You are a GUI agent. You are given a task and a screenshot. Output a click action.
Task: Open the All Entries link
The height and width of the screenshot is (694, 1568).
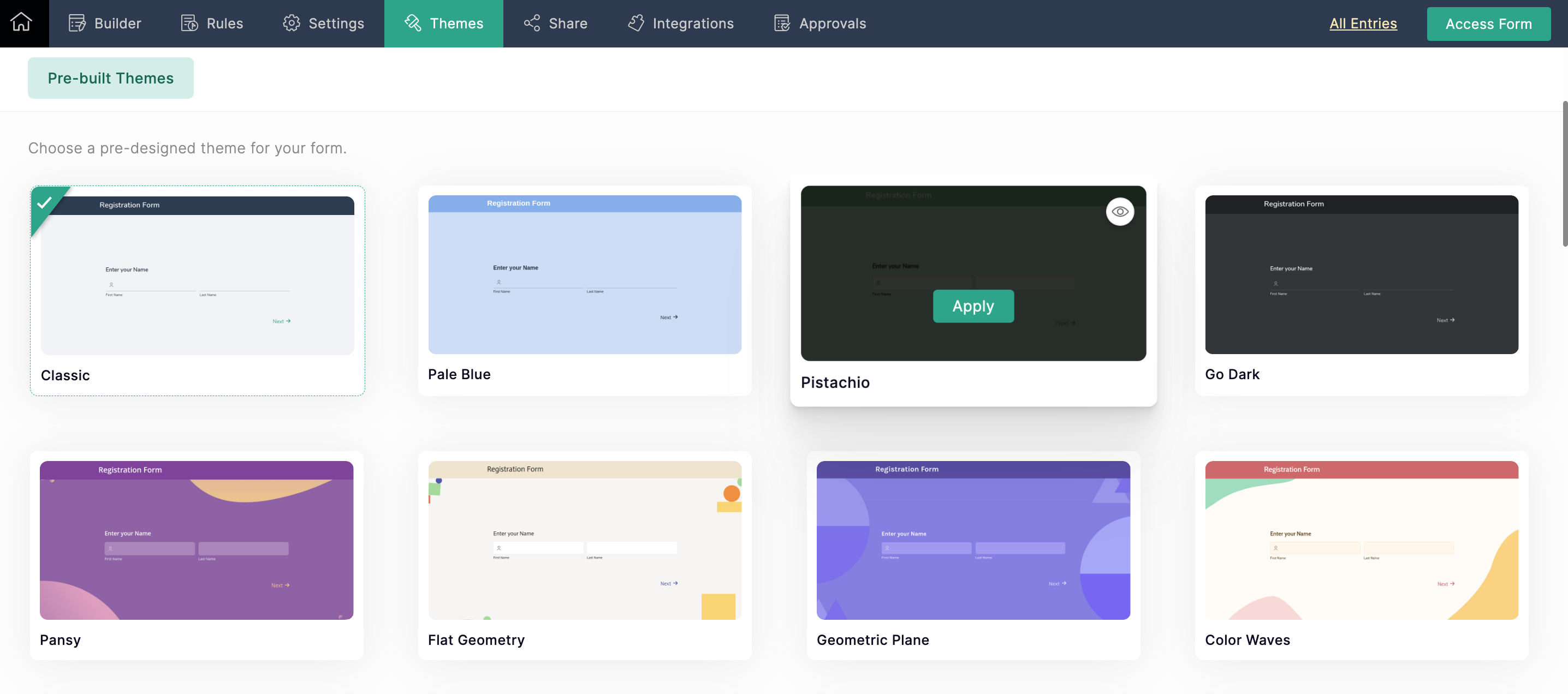coord(1363,23)
